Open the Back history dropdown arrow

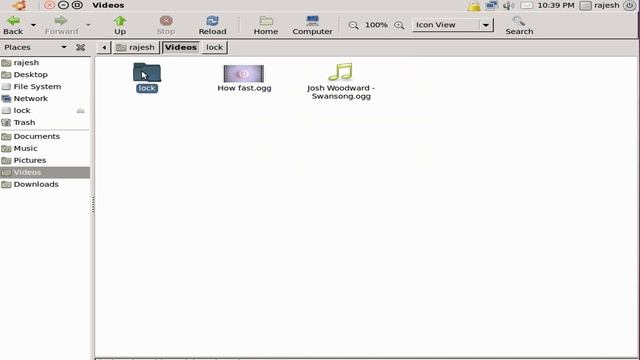[33, 25]
